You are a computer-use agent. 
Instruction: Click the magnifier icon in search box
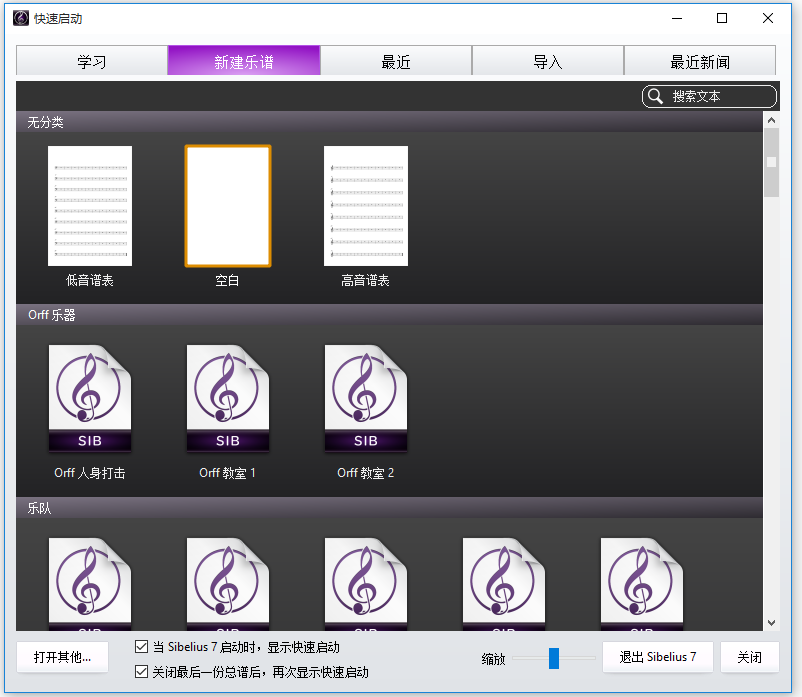656,97
